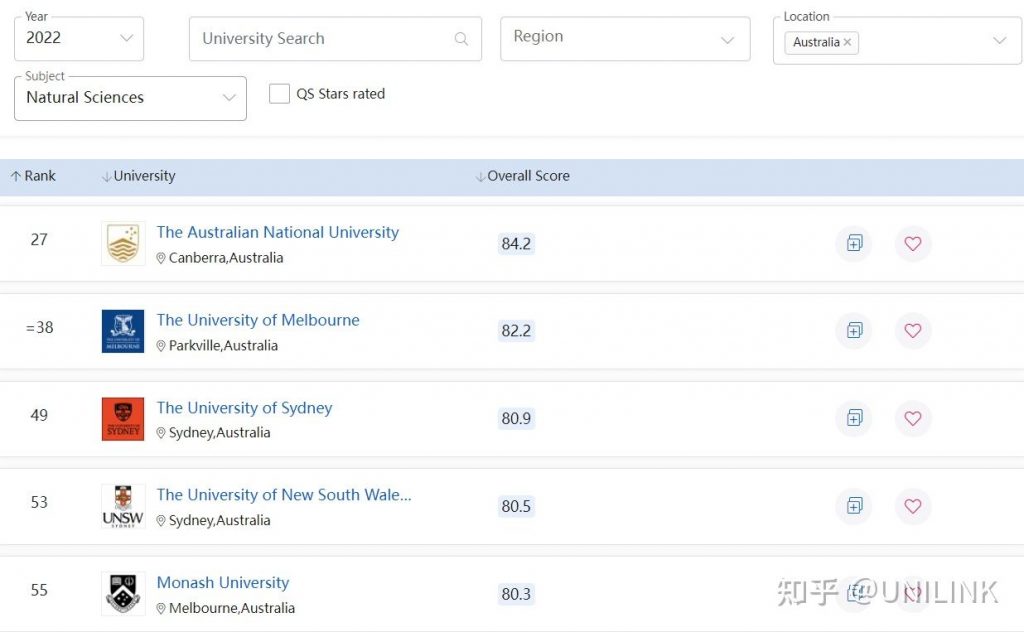Open the Location dropdown arrow
Screen dimensions: 1024x632
tap(999, 40)
